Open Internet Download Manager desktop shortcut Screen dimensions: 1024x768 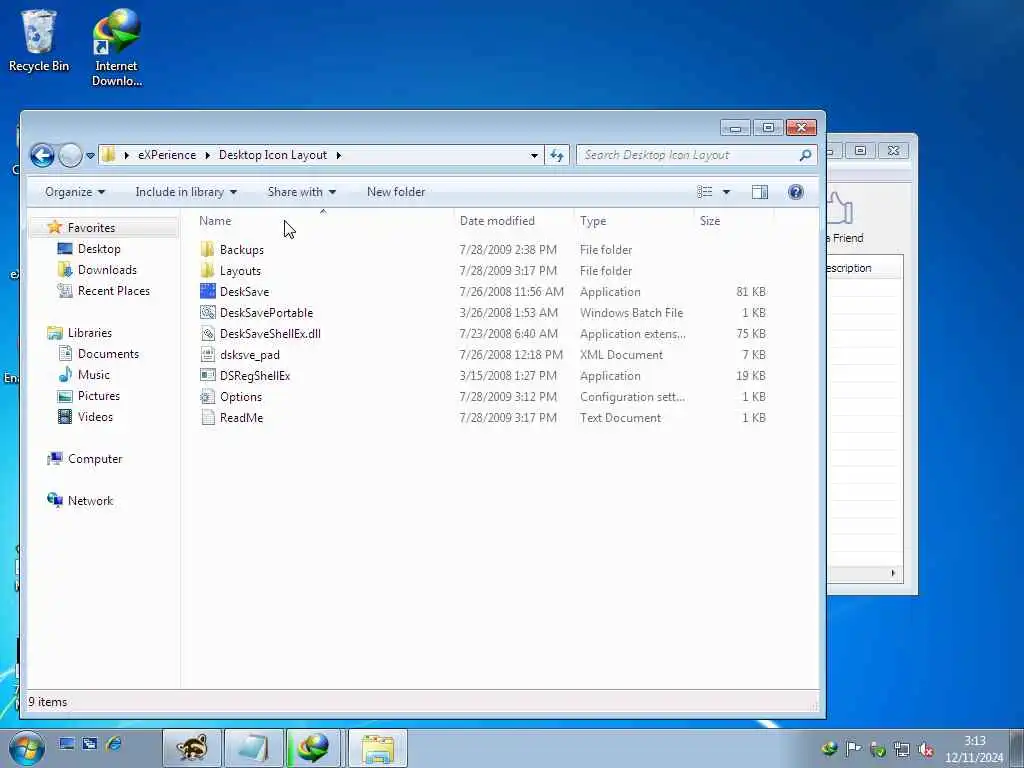click(x=116, y=48)
